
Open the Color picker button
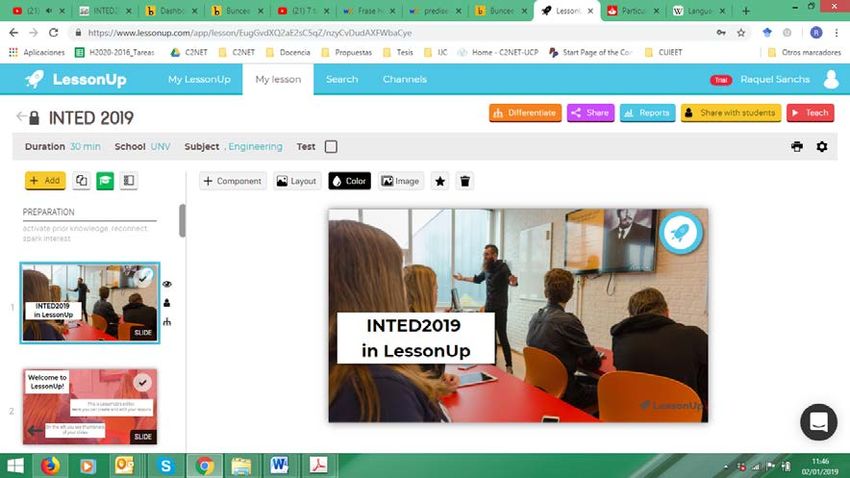[349, 181]
